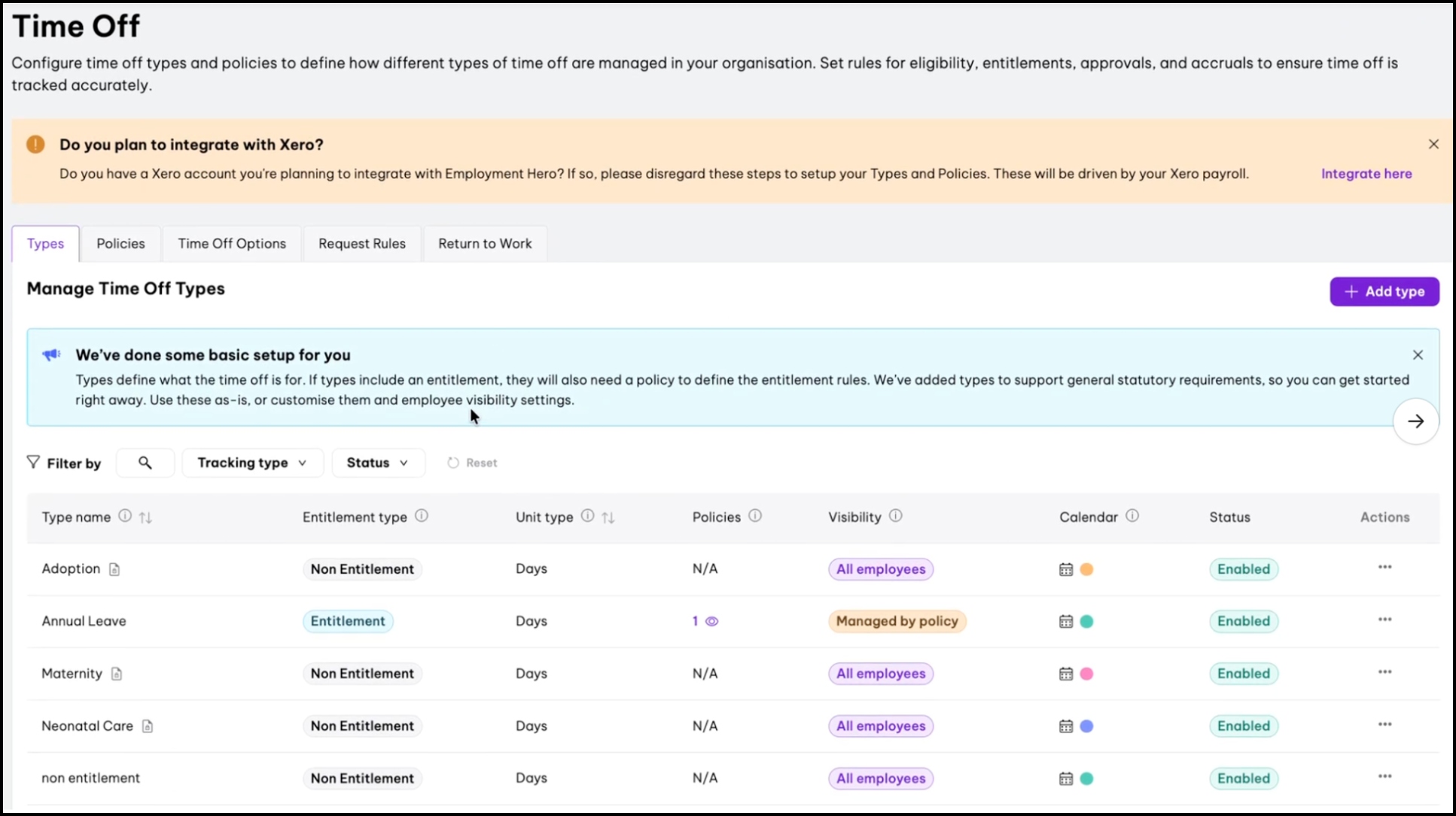This screenshot has height=816, width=1456.
Task: Click the document icon next to Adoption
Action: pos(114,570)
